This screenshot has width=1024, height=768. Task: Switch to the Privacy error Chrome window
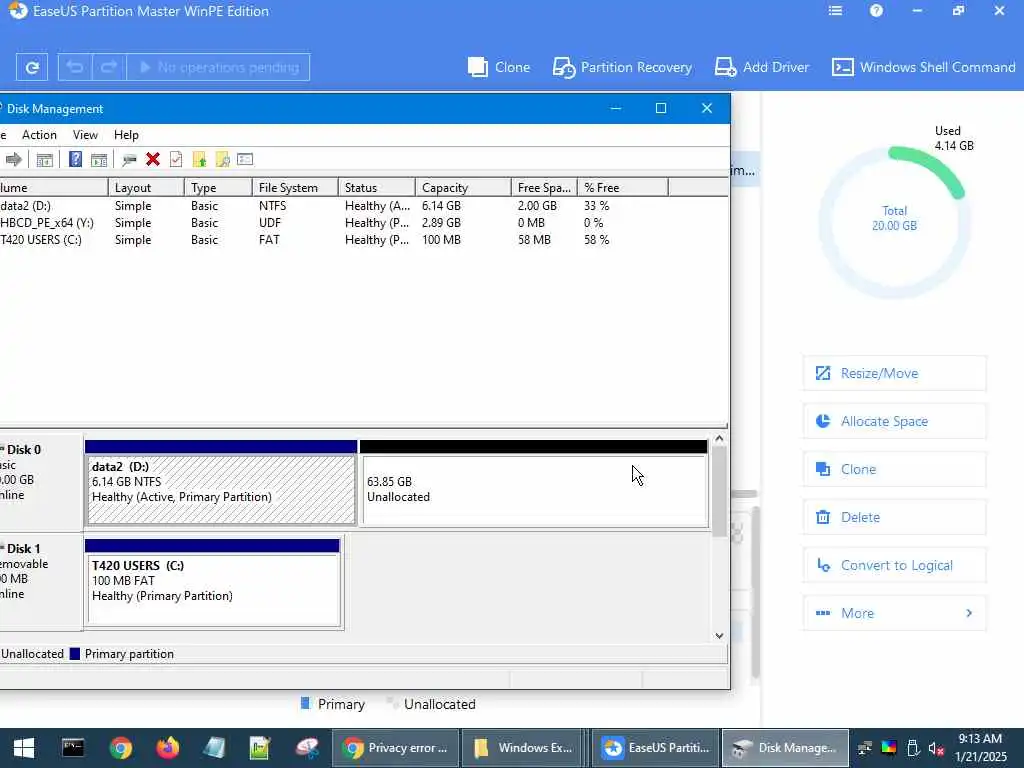coord(394,748)
